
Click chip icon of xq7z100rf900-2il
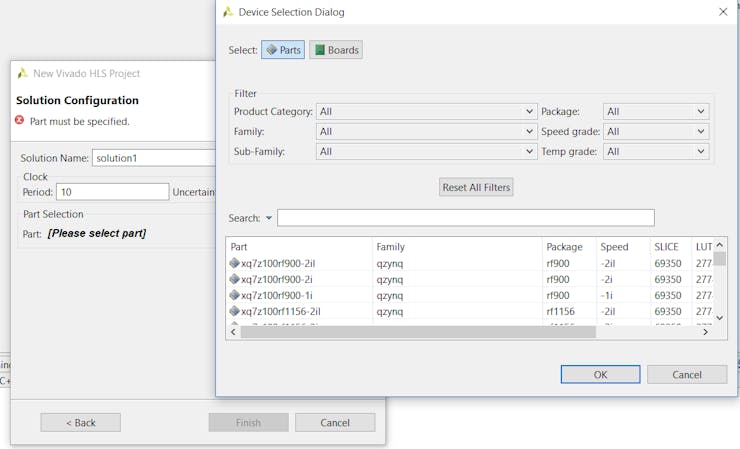pos(234,263)
